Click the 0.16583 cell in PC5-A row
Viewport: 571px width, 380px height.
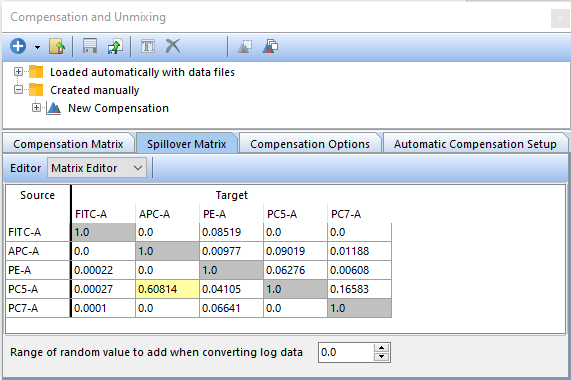click(x=359, y=289)
